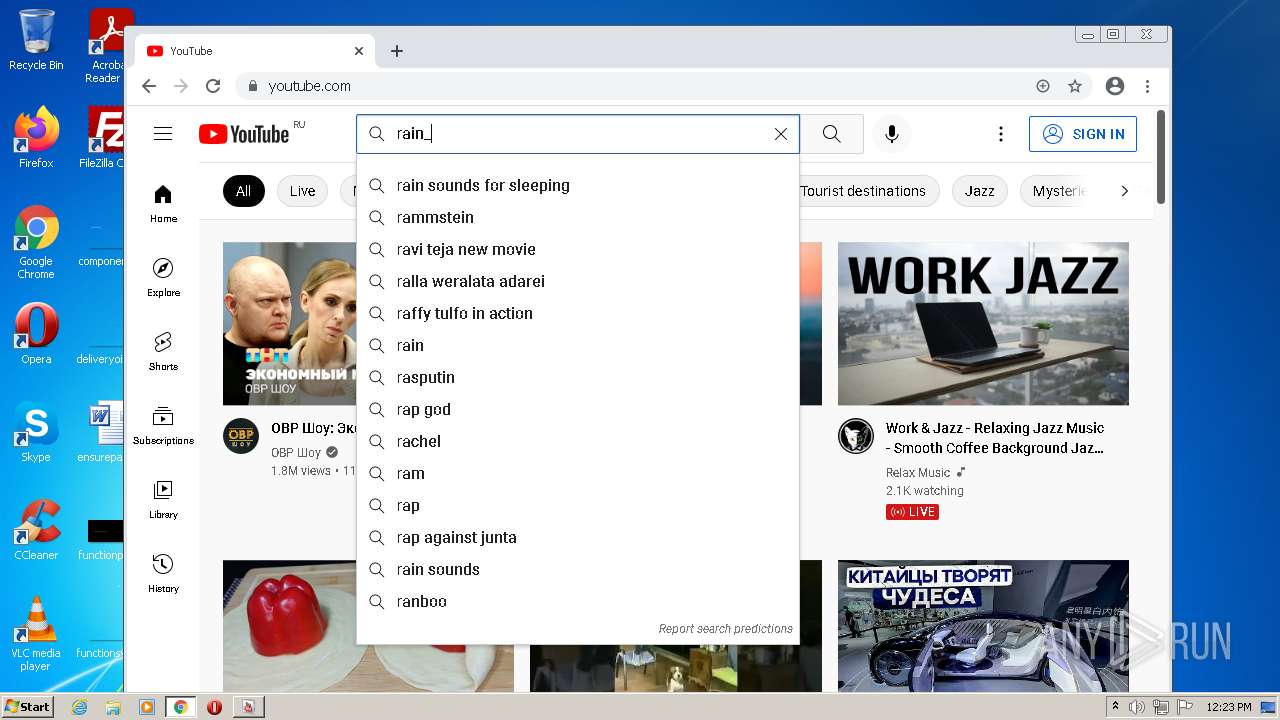1280x720 pixels.
Task: Open CCleaner desktop shortcut
Action: pos(36,530)
